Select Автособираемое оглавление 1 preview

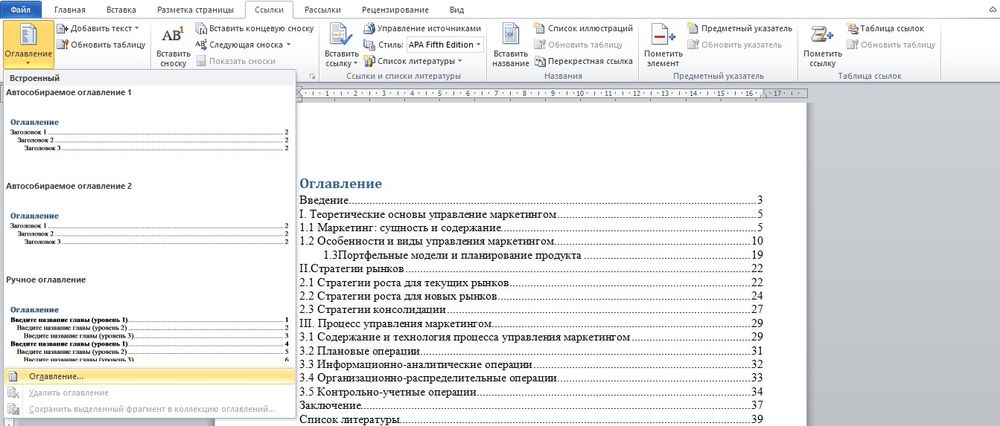click(148, 135)
